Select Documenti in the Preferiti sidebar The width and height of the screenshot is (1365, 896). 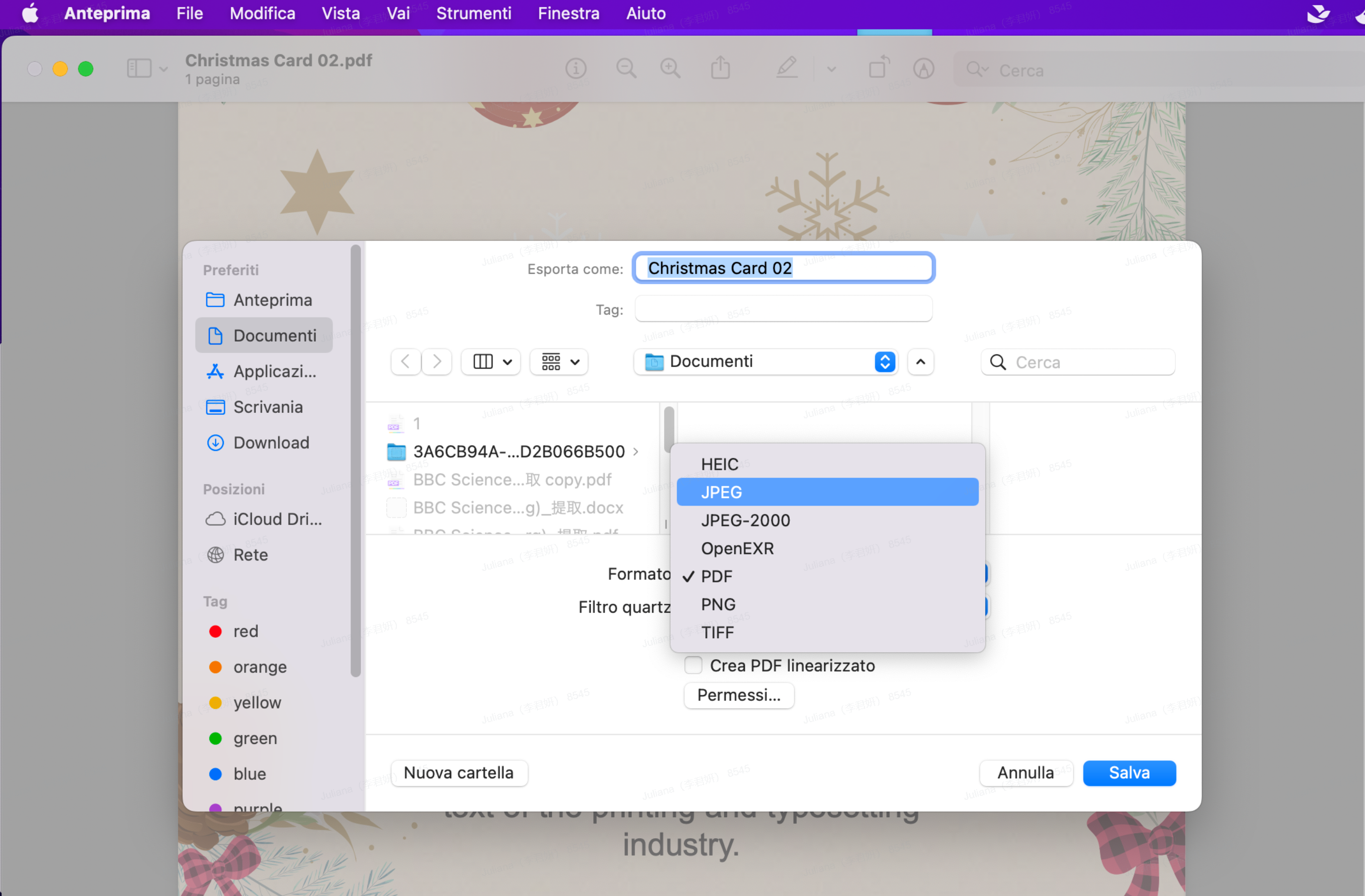click(264, 336)
